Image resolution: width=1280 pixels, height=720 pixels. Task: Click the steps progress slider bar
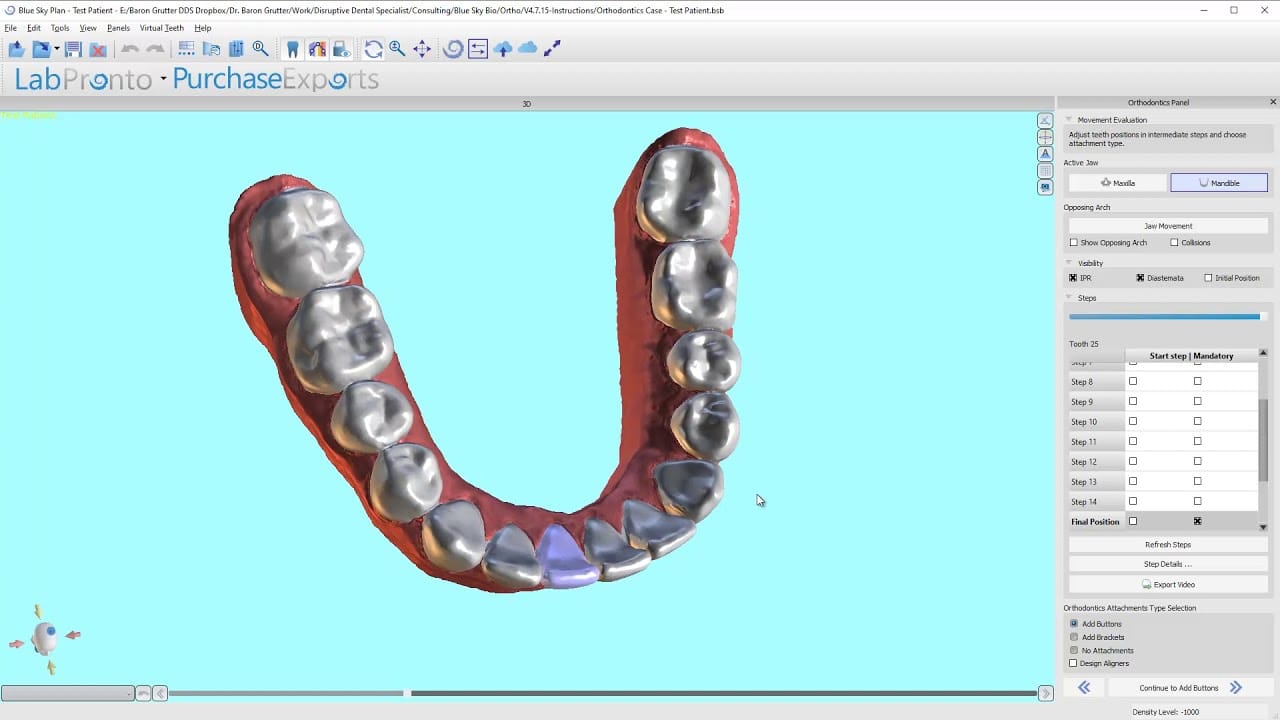(x=1168, y=317)
